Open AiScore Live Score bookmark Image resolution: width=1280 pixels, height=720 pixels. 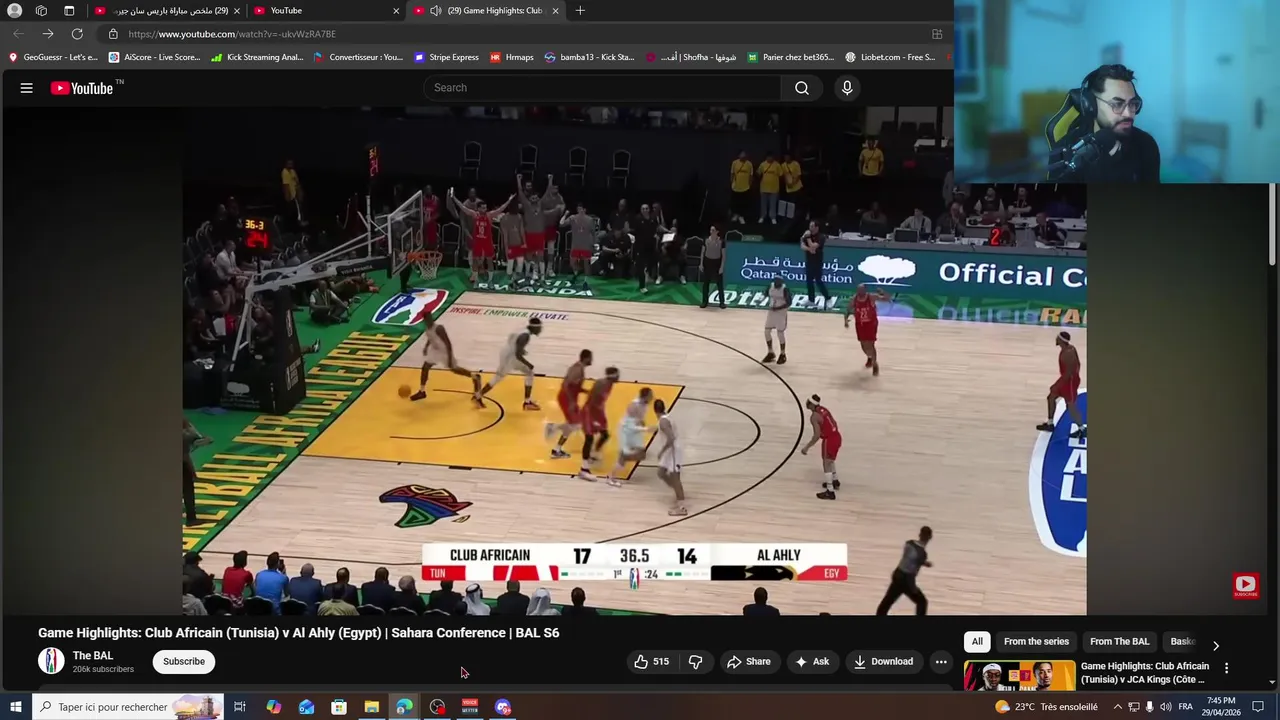pyautogui.click(x=154, y=57)
